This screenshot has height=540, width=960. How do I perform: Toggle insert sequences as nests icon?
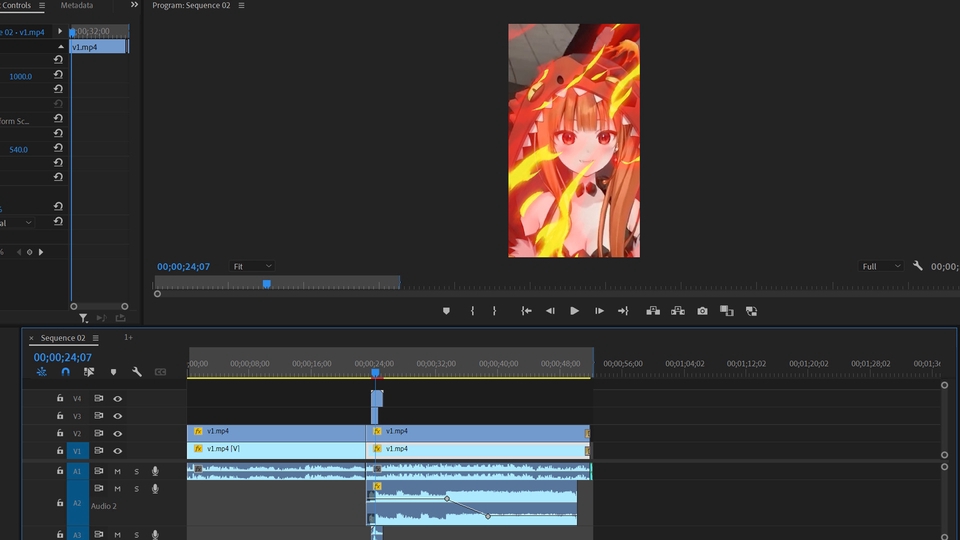click(42, 372)
